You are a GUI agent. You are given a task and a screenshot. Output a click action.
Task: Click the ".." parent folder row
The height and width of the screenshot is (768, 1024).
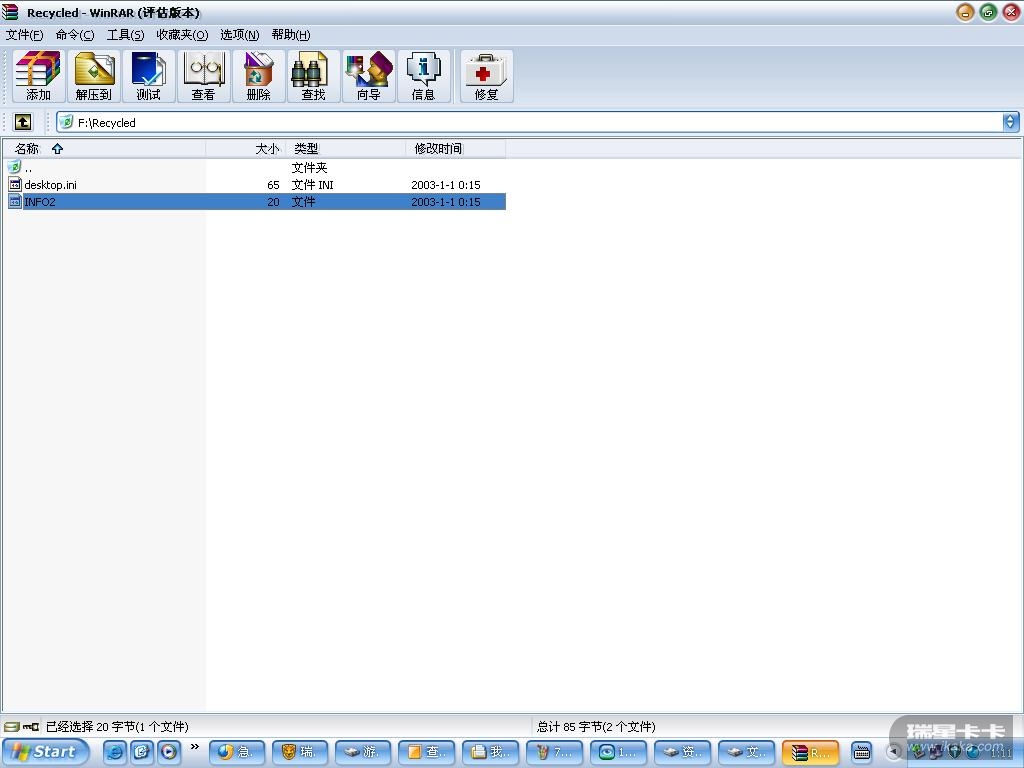(255, 168)
